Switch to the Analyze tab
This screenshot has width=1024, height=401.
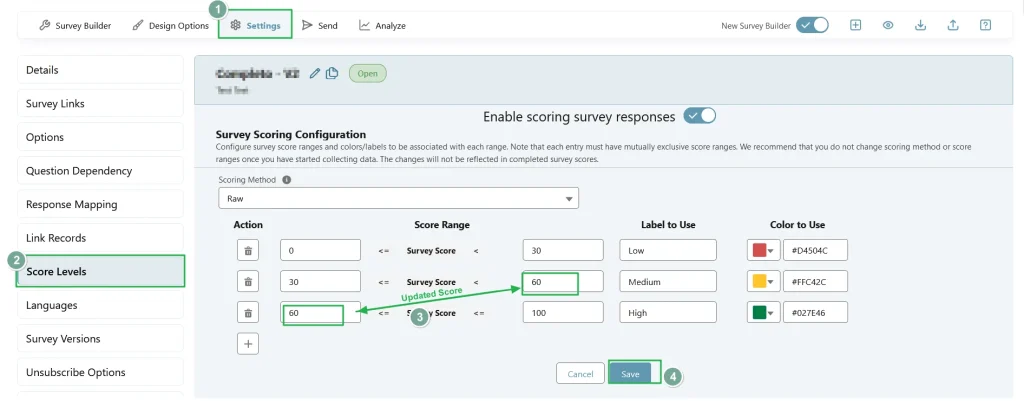point(382,25)
